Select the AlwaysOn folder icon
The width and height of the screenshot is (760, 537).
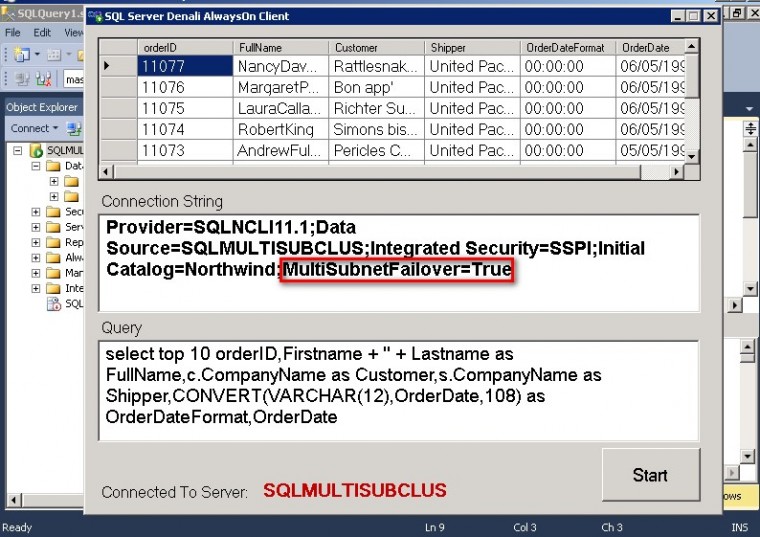coord(53,257)
